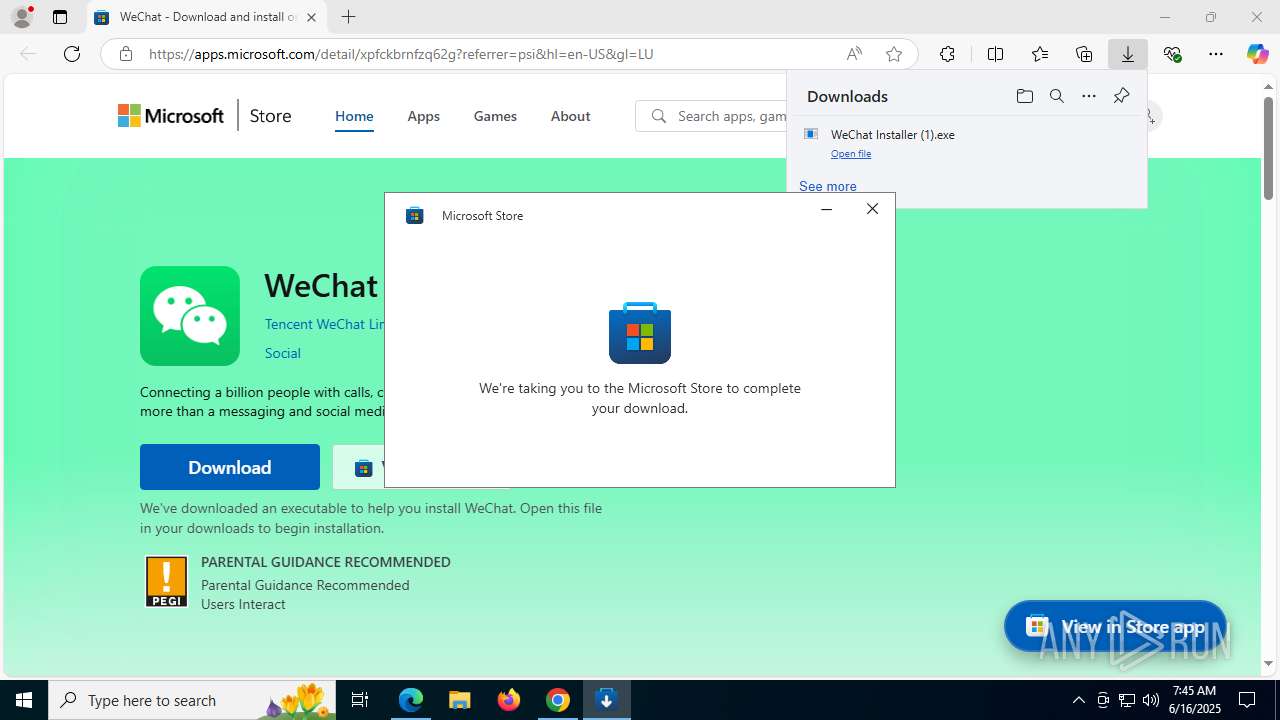Pin the Downloads panel
This screenshot has height=720, width=1280.
tap(1121, 96)
